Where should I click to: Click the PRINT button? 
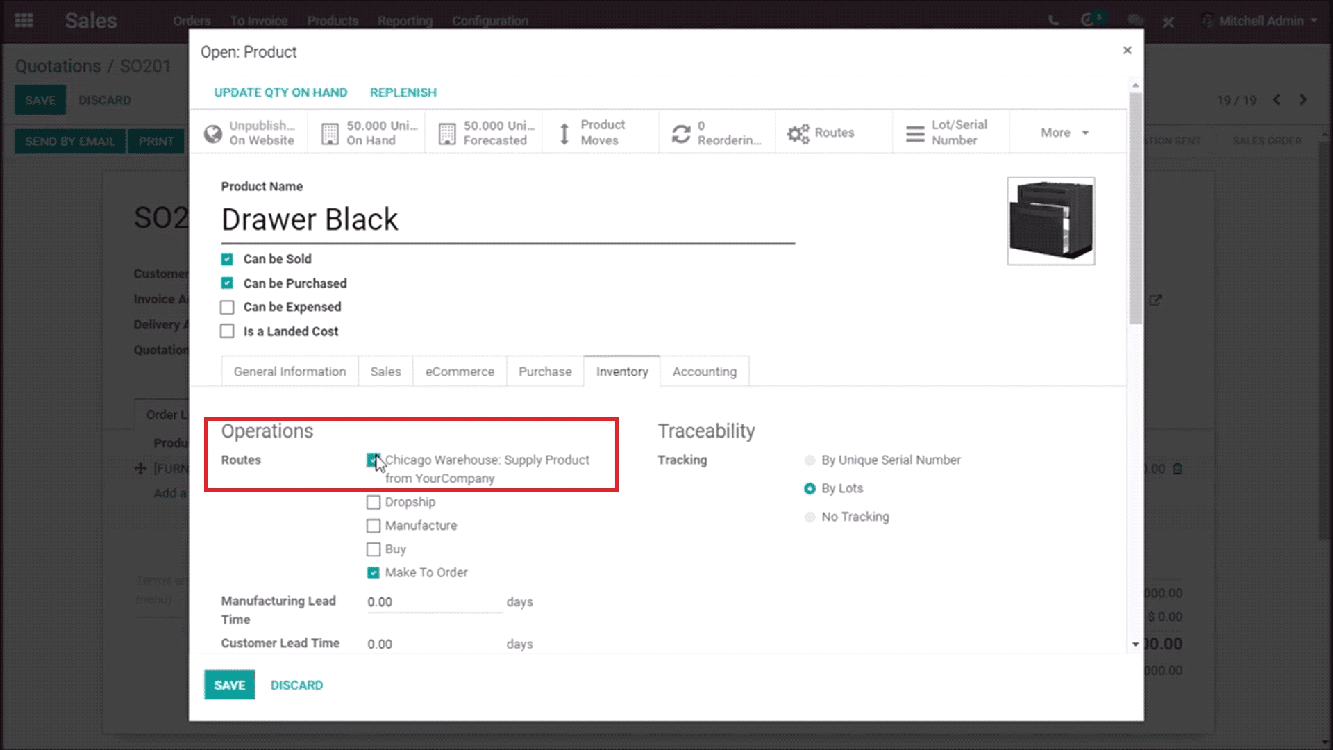[156, 141]
